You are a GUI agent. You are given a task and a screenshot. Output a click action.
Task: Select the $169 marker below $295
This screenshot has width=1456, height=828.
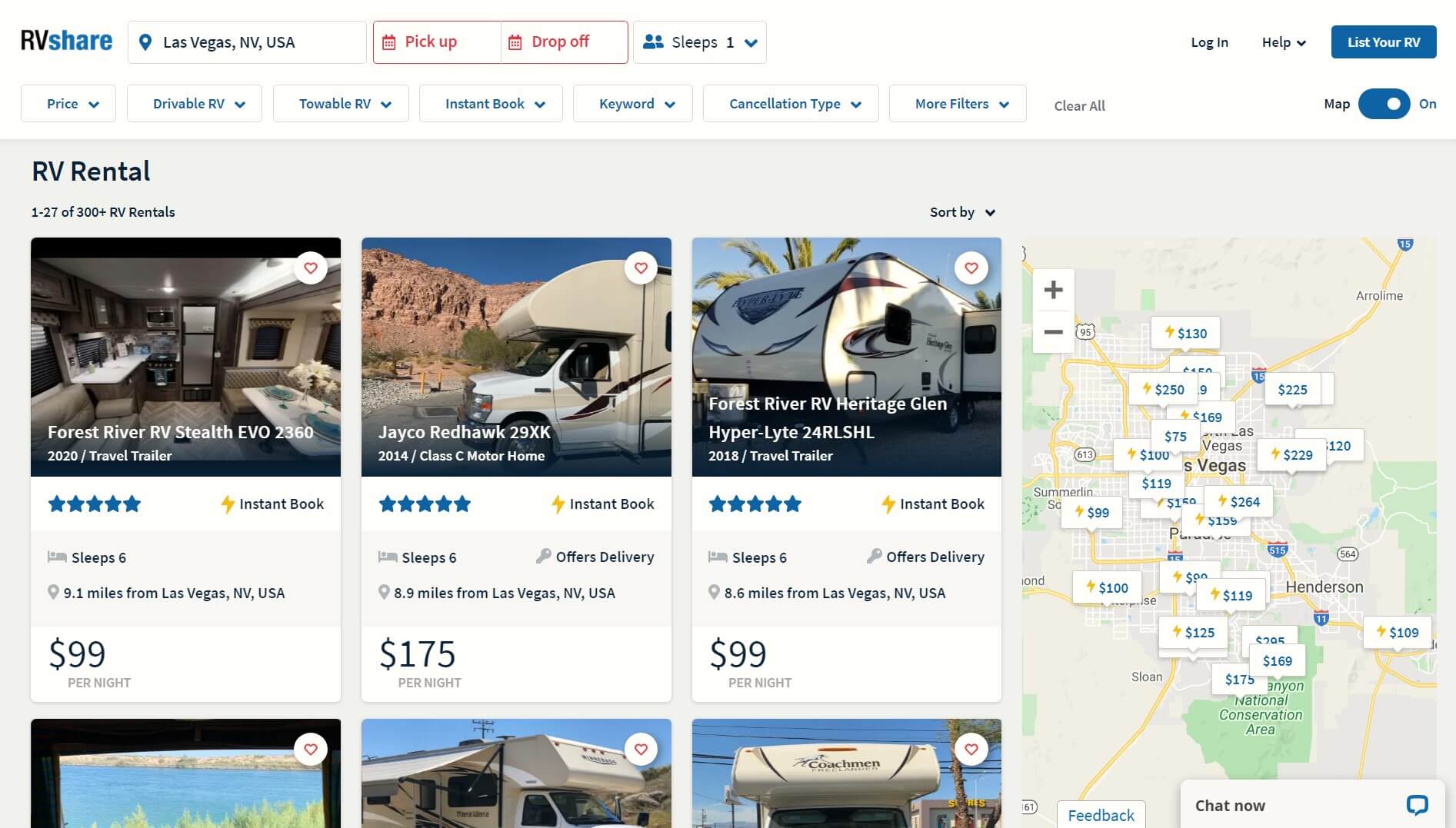coord(1277,660)
